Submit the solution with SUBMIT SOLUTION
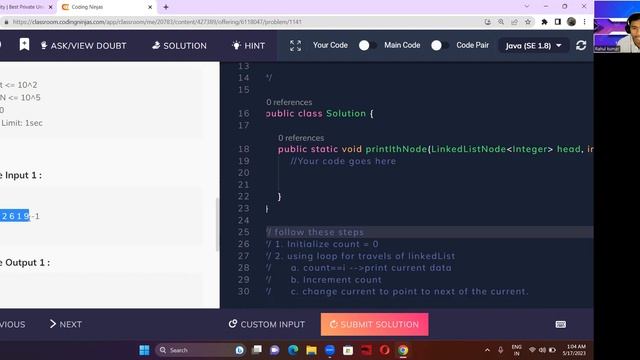 click(x=374, y=324)
